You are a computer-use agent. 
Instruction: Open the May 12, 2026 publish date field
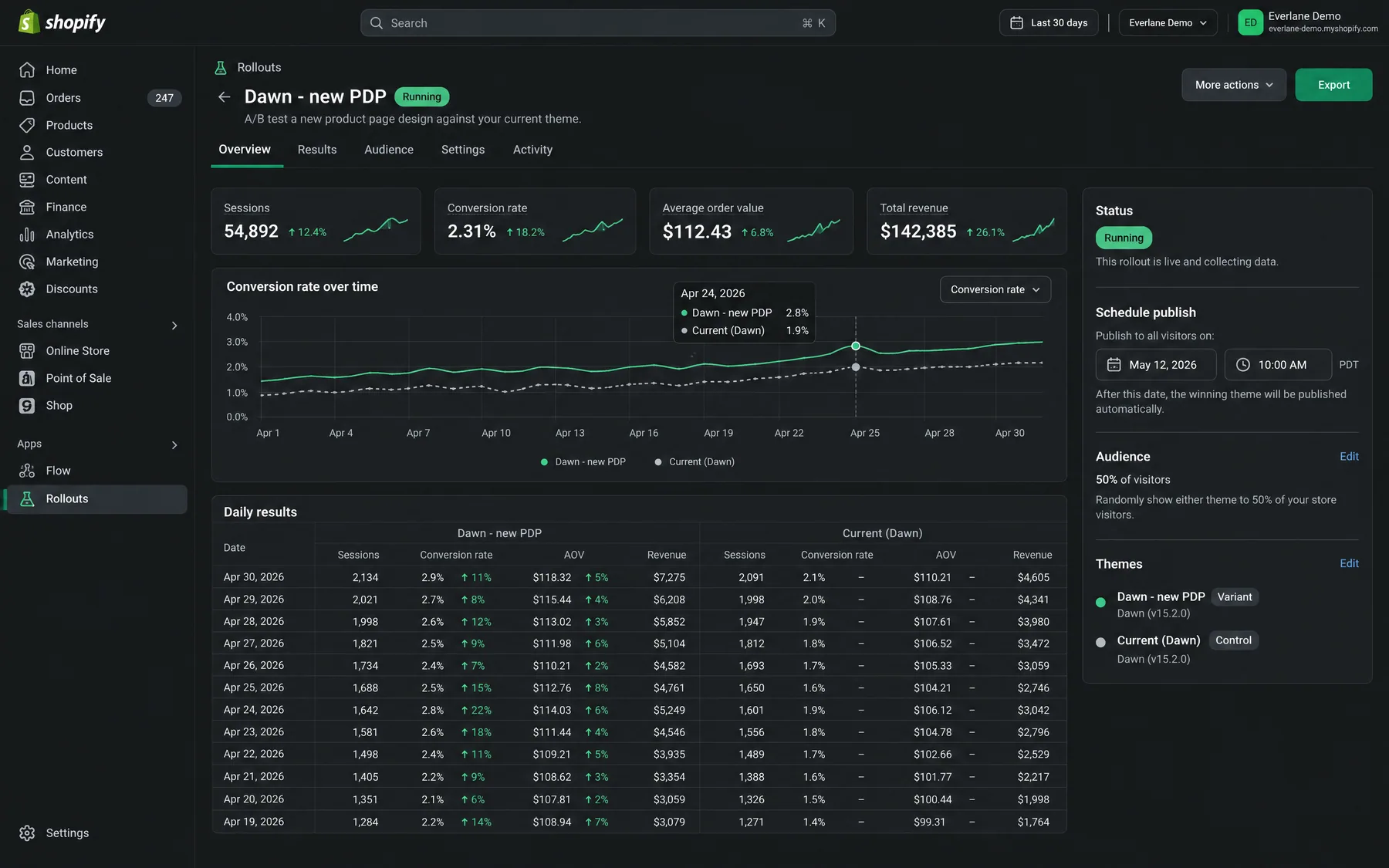click(x=1156, y=365)
